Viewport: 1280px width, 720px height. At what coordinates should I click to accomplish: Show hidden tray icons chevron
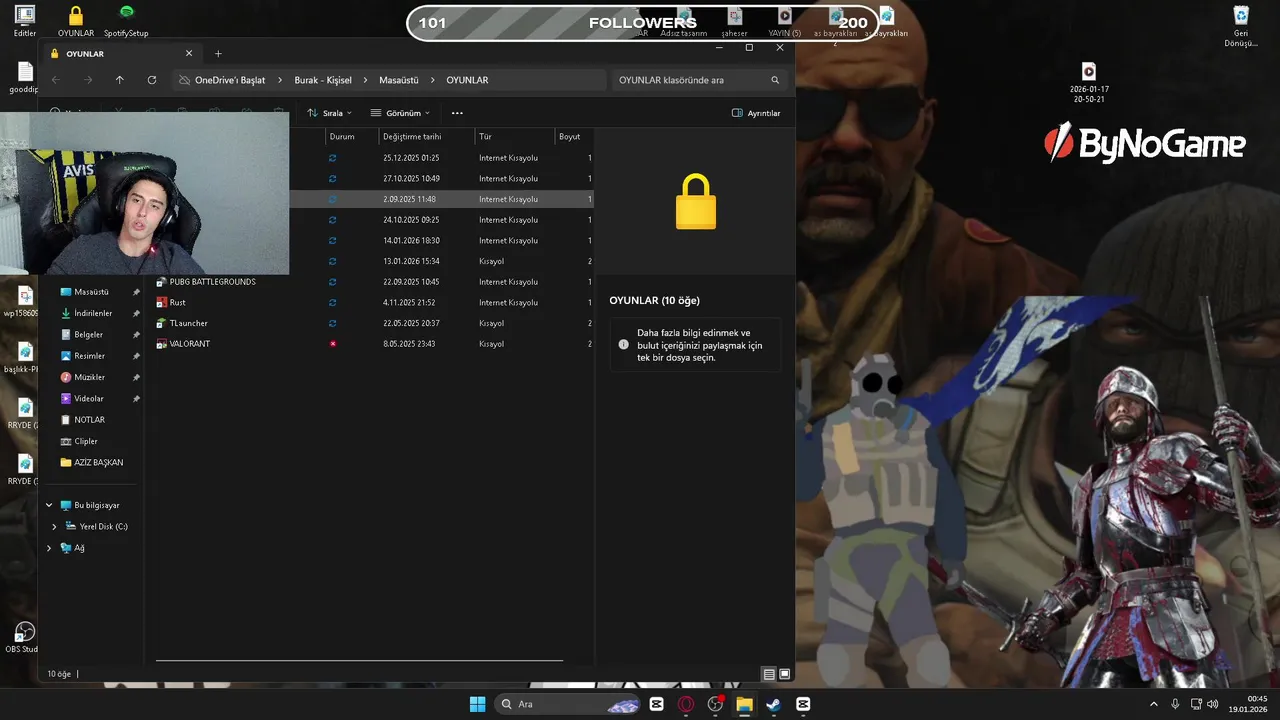1153,704
